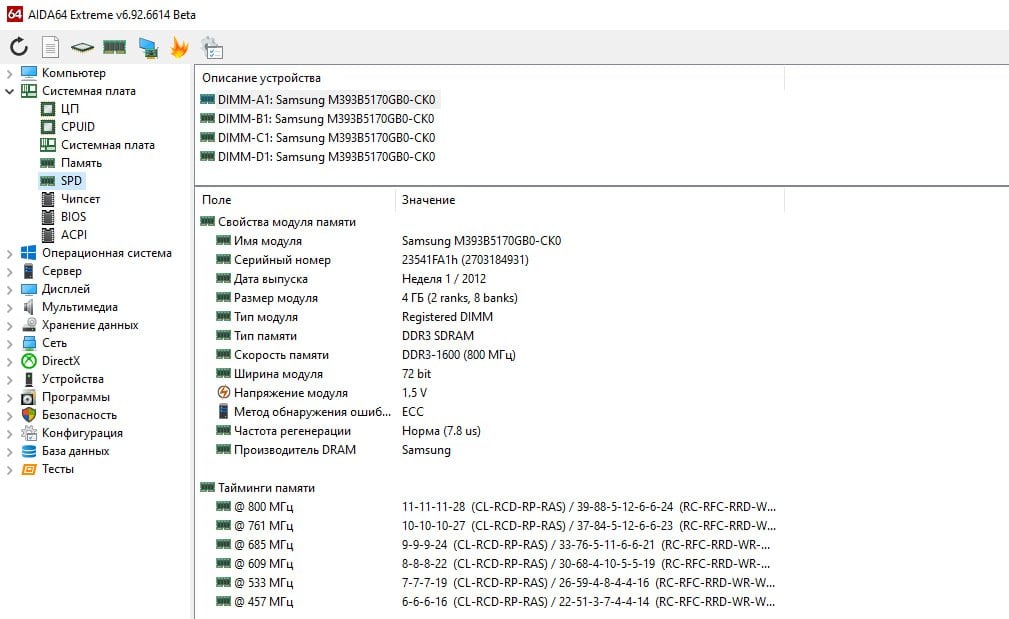Select DIMM-C1 Samsung module row
Image resolution: width=1009 pixels, height=619 pixels.
coord(317,138)
